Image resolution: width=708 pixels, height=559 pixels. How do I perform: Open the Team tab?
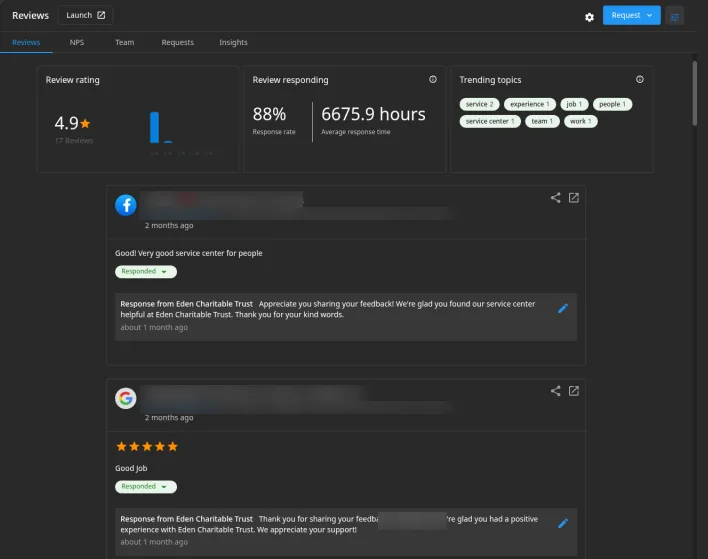125,42
